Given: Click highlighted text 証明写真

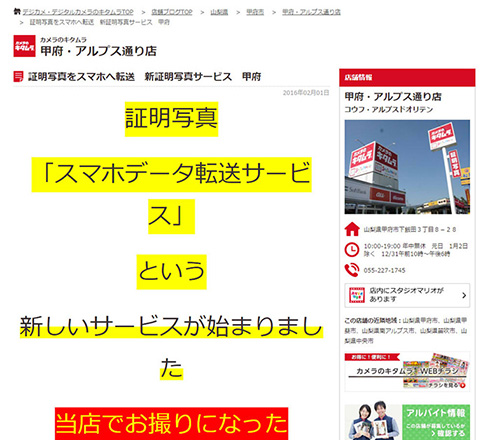Looking at the screenshot, I should [x=171, y=119].
